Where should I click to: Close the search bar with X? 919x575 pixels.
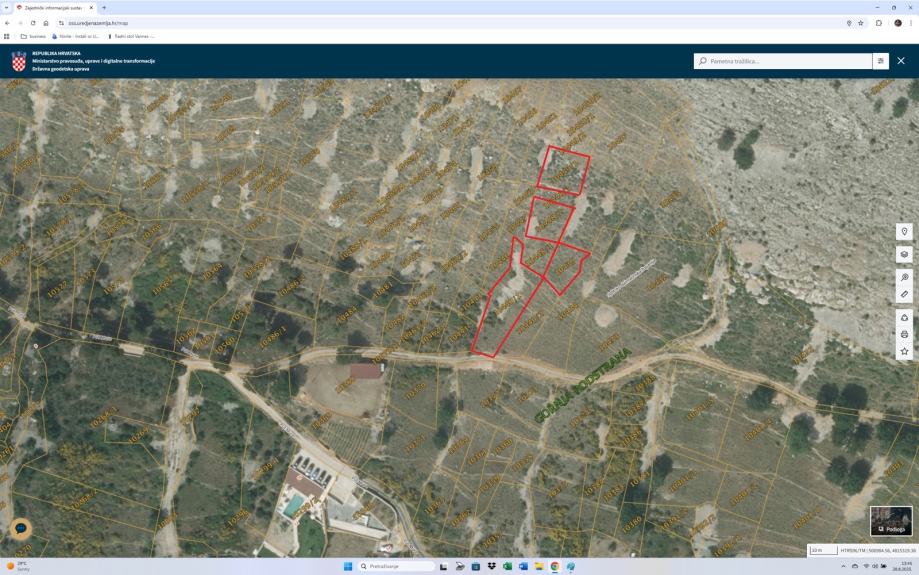click(901, 61)
